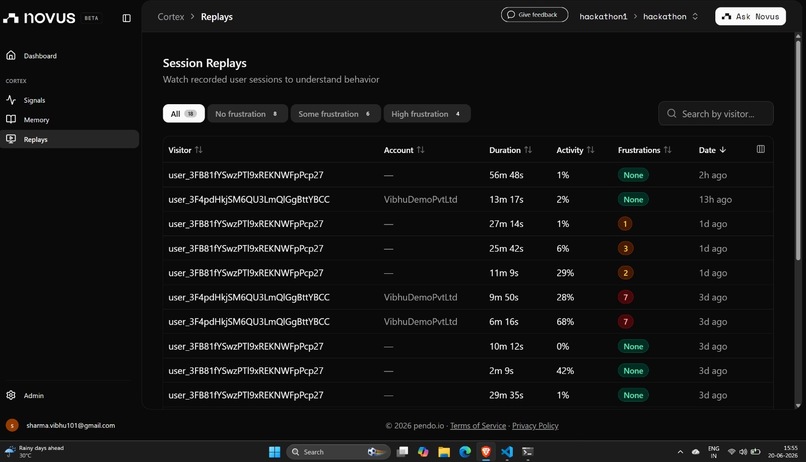Filter by No frustration
The height and width of the screenshot is (462, 806).
click(x=247, y=114)
